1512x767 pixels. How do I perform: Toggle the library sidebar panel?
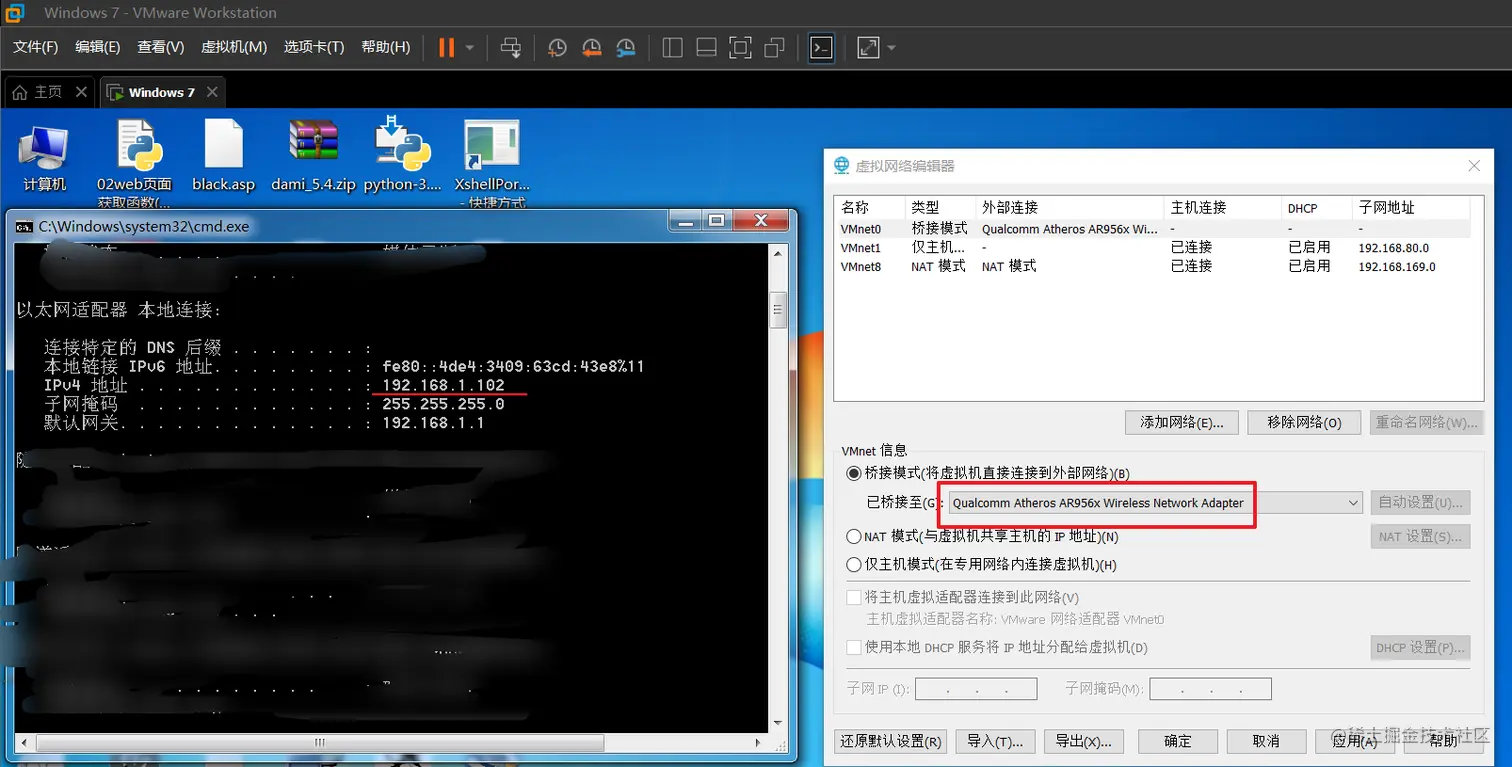pos(671,47)
